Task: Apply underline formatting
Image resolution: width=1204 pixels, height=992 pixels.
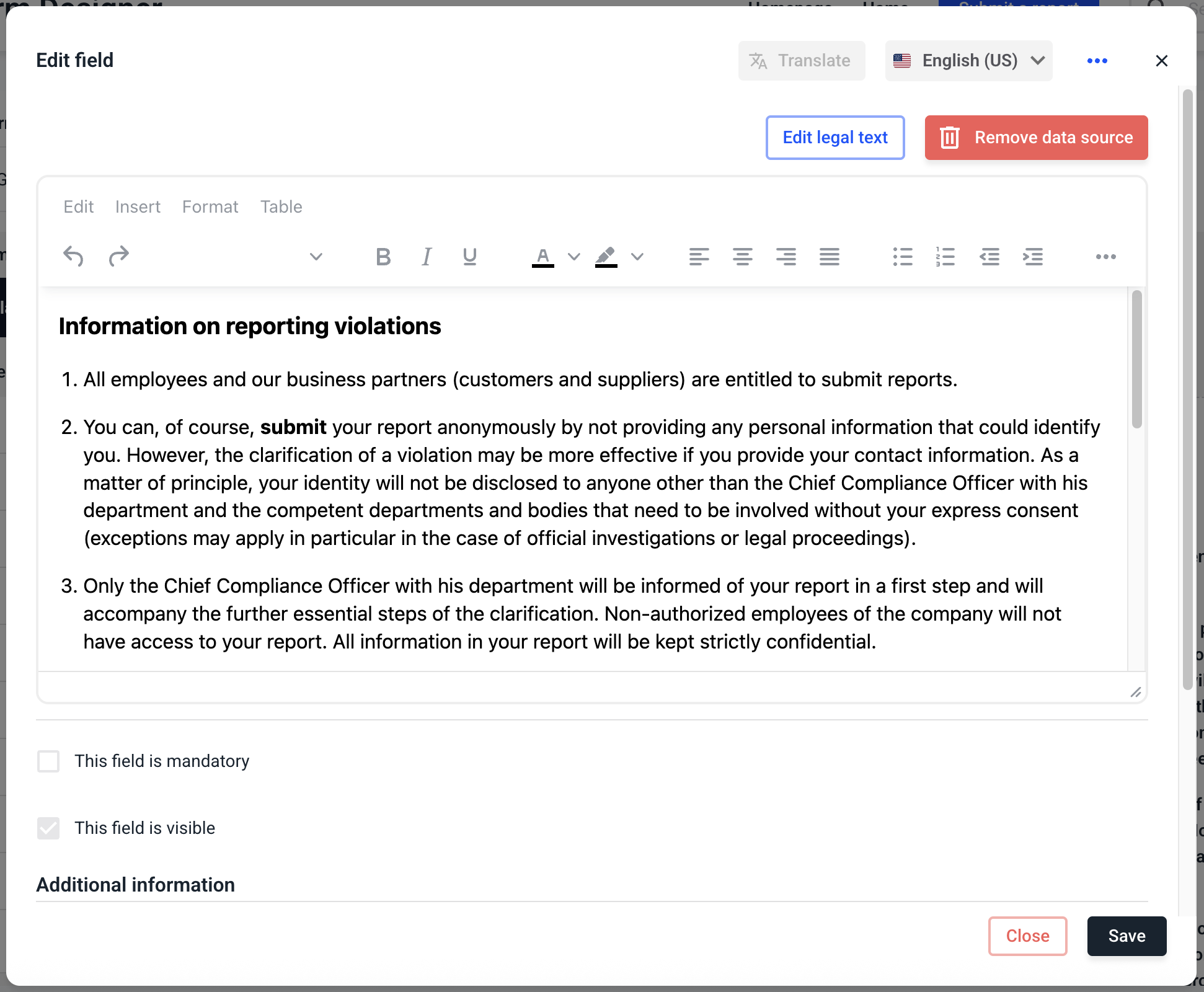Action: [470, 256]
